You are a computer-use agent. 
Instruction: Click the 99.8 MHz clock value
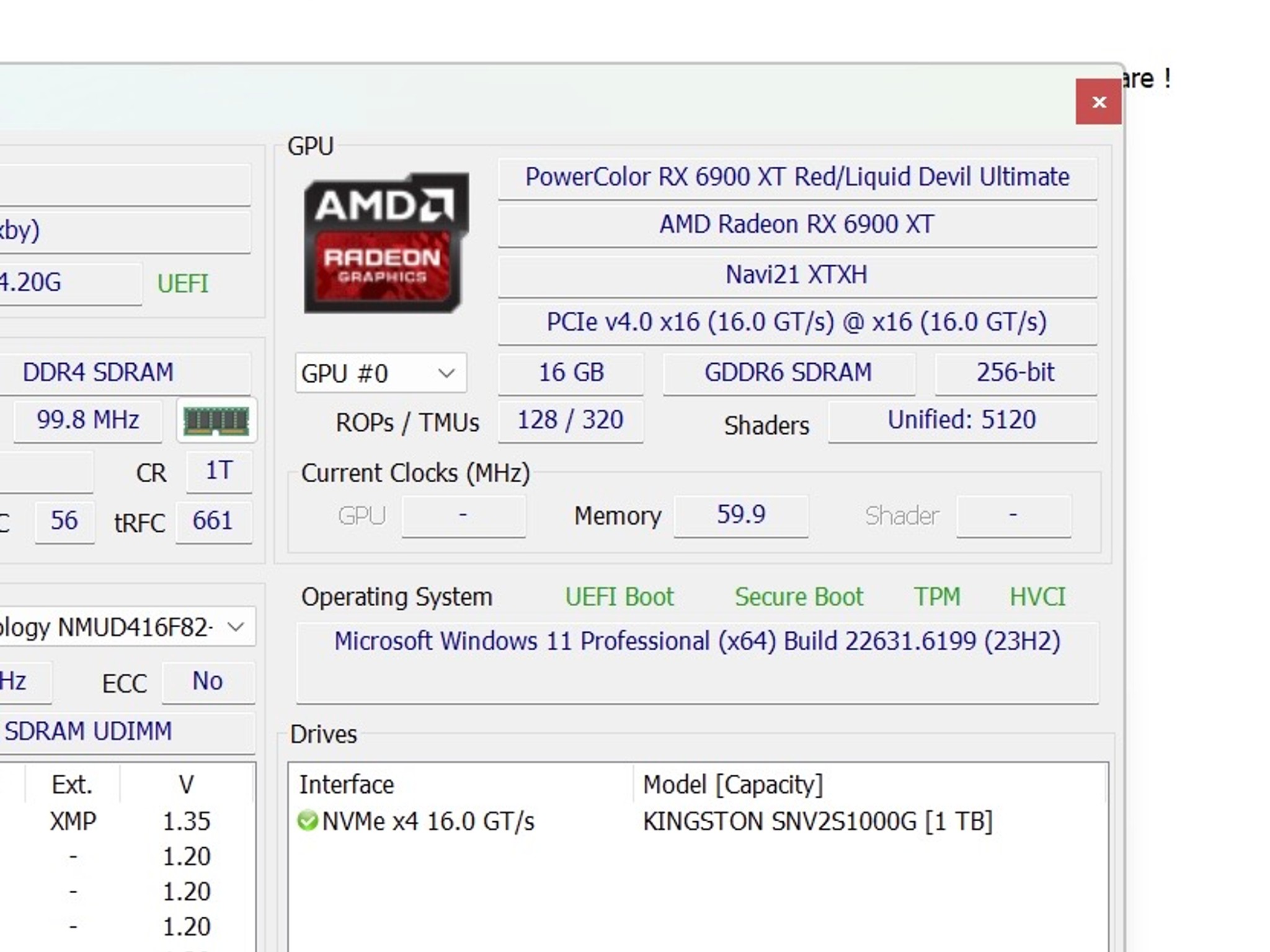(x=88, y=421)
